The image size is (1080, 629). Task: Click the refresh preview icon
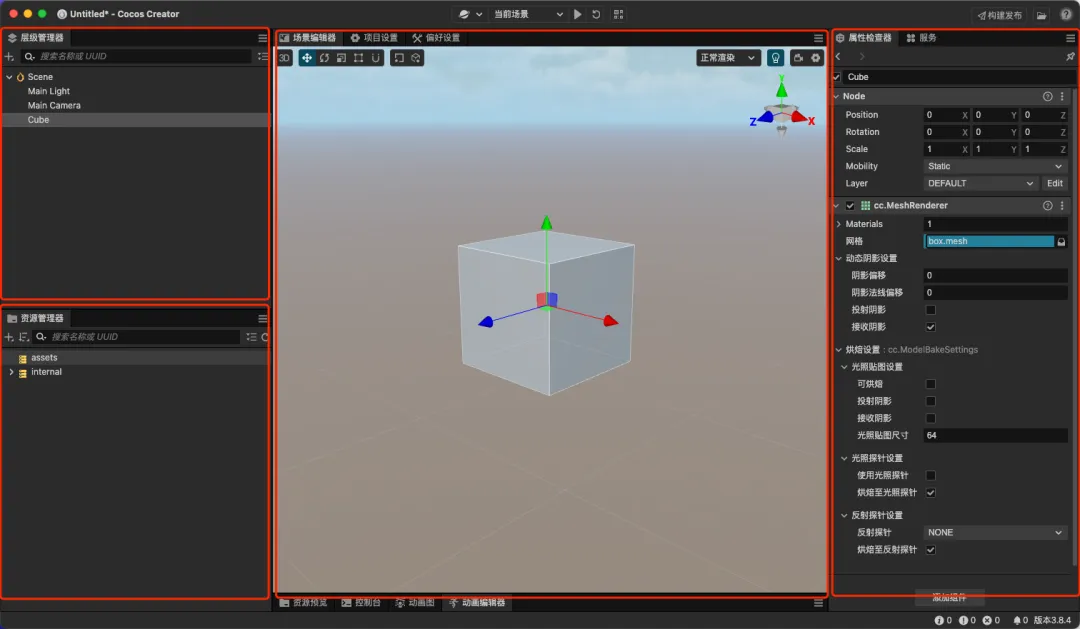point(596,14)
